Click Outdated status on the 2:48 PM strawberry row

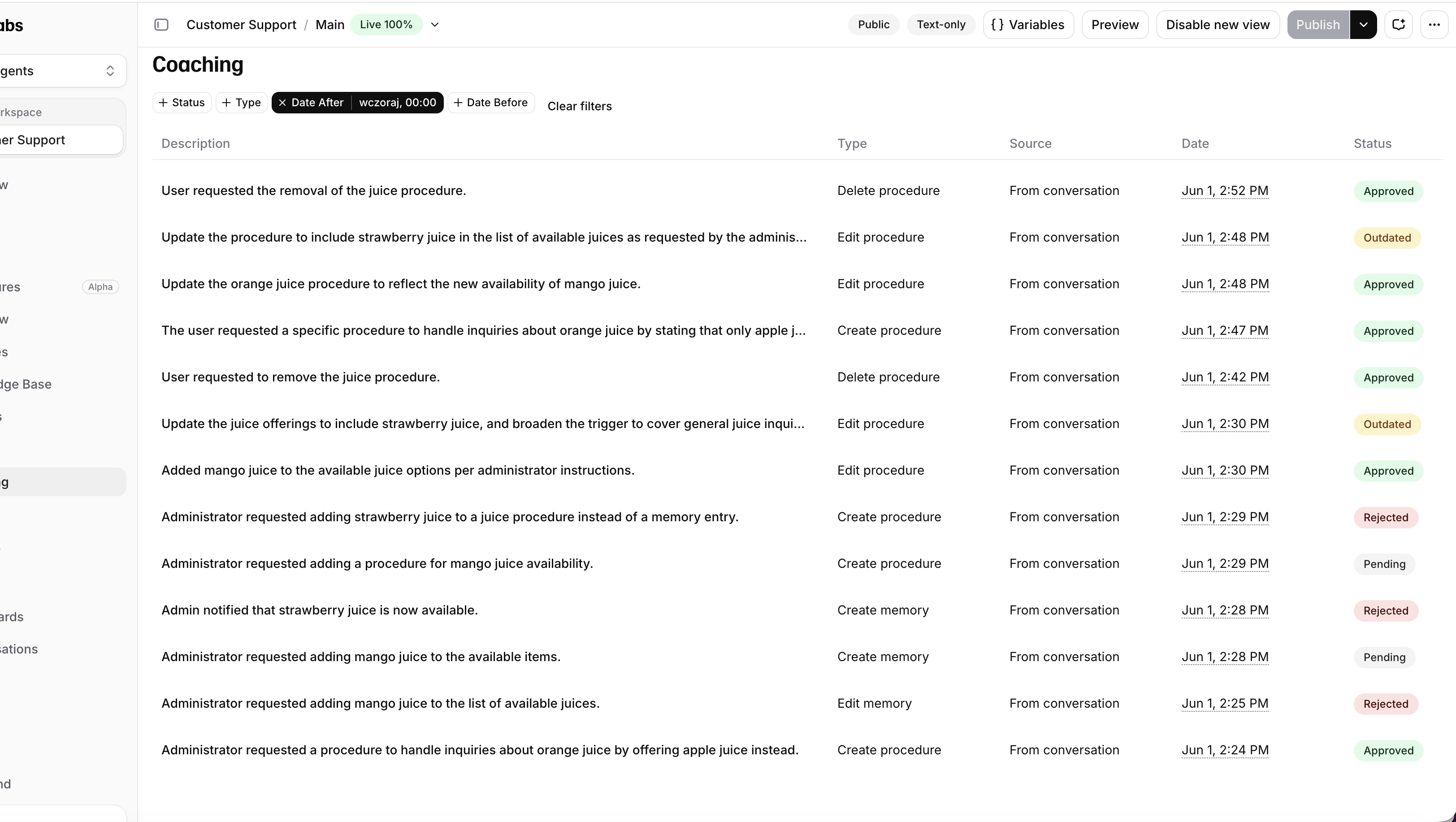point(1387,238)
